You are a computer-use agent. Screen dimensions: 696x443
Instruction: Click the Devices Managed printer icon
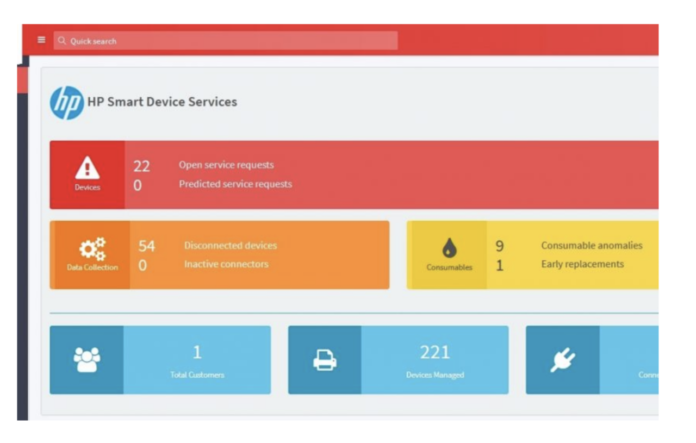pos(324,360)
